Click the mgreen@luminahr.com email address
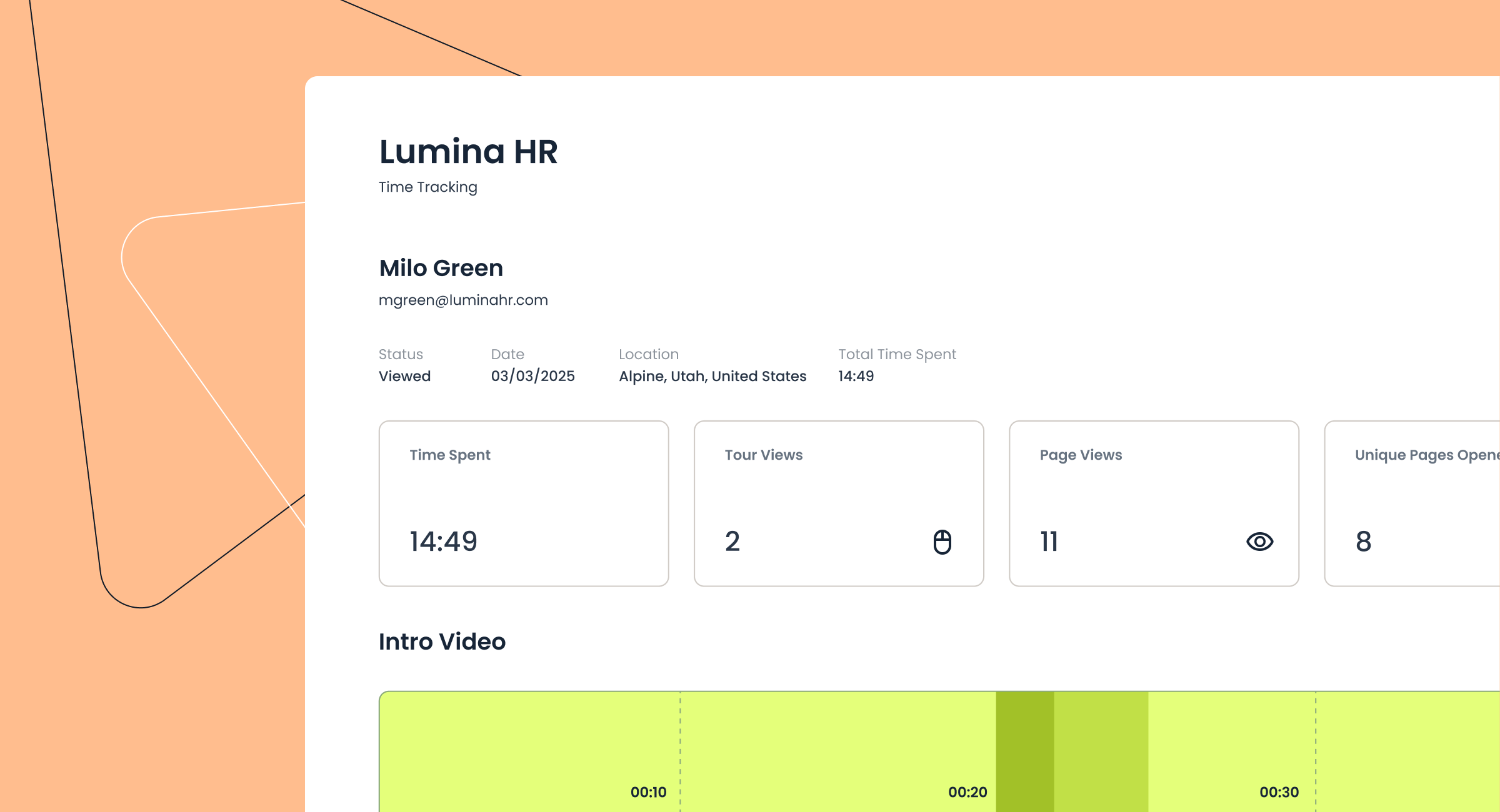1500x812 pixels. click(463, 300)
